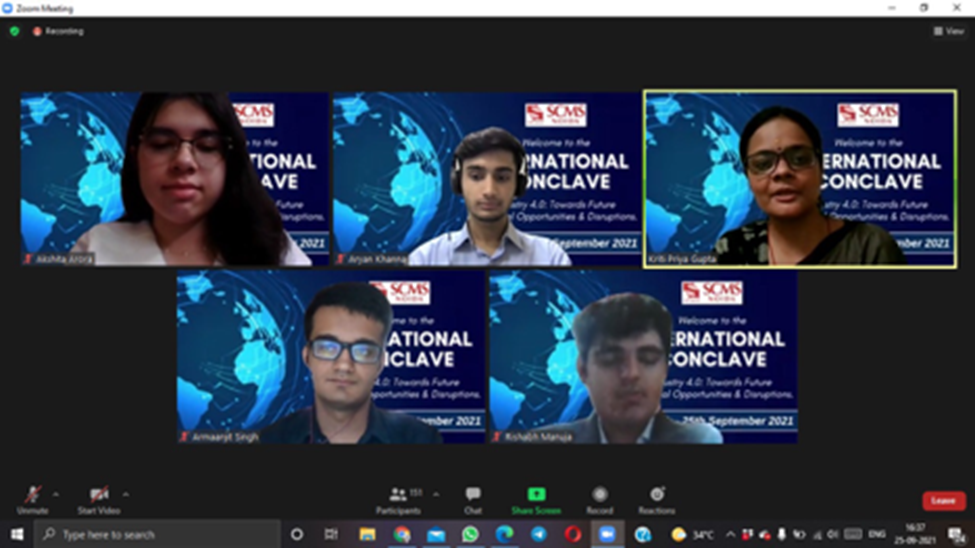Select Kriti Priya Gupta's video tile
975x548 pixels.
click(x=799, y=179)
